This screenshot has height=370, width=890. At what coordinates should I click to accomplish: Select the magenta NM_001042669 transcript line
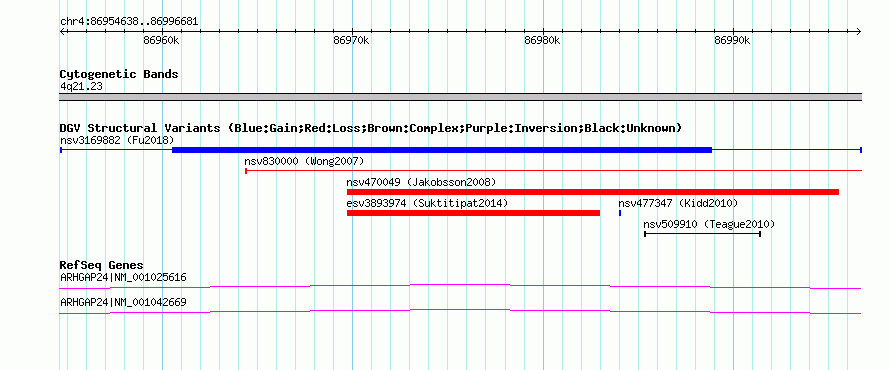(460, 312)
